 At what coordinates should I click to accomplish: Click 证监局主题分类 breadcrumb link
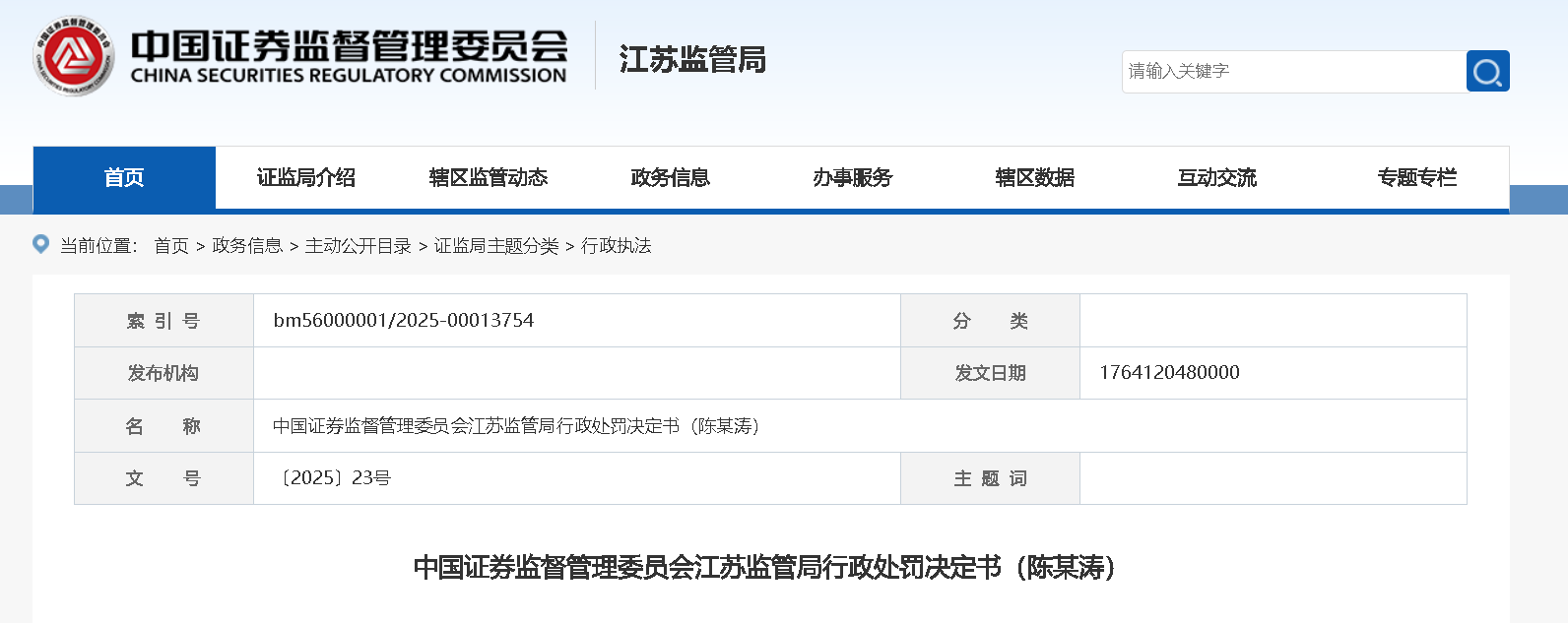click(x=496, y=246)
